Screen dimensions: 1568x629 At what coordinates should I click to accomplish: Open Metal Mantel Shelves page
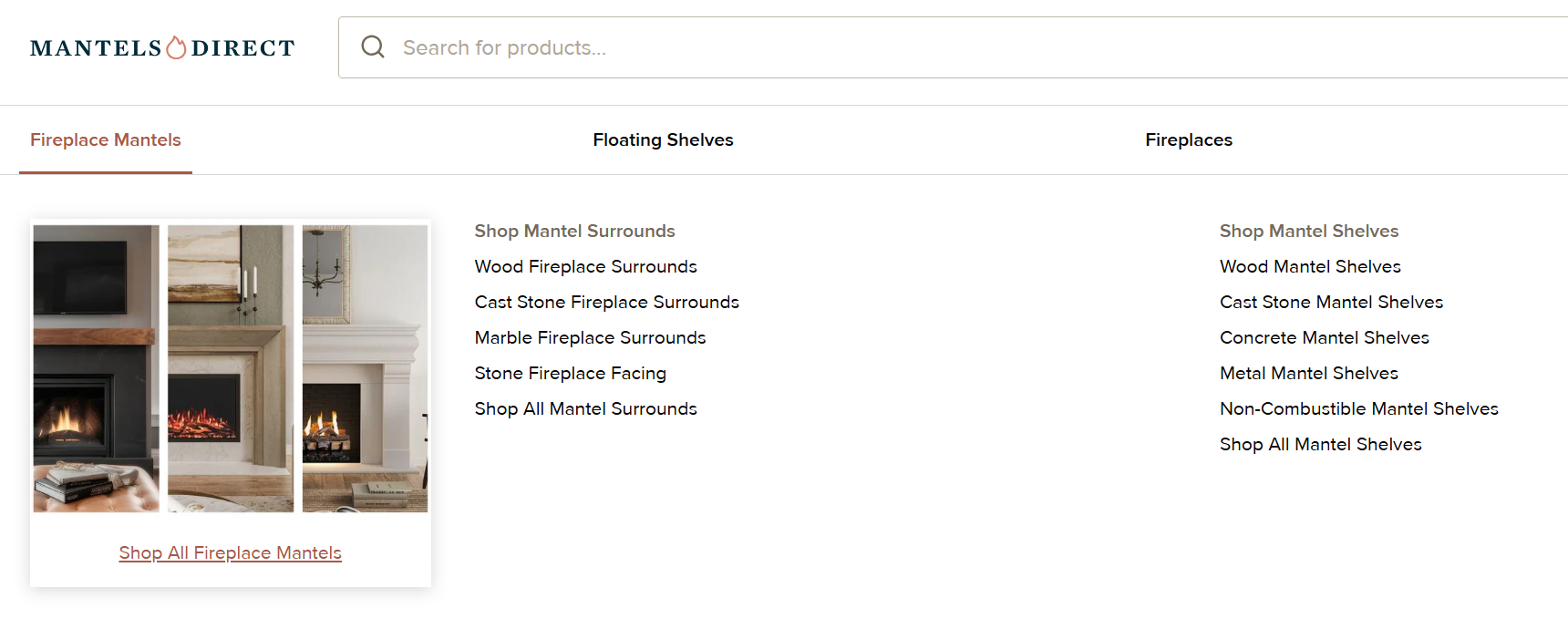click(x=1308, y=374)
